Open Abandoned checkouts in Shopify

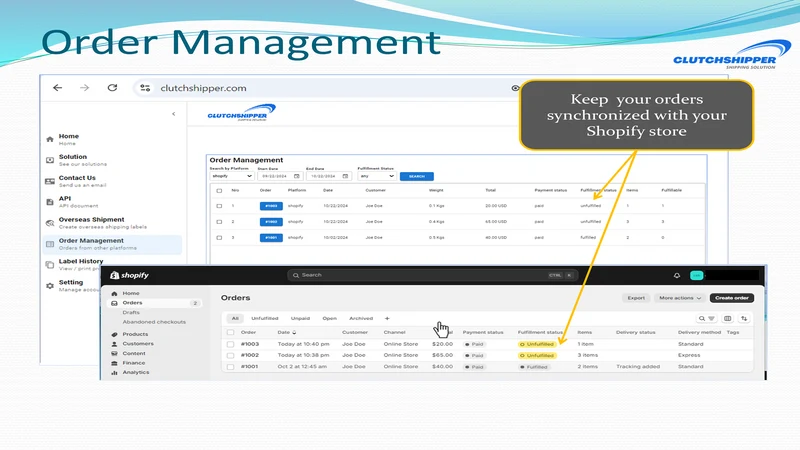tap(154, 322)
